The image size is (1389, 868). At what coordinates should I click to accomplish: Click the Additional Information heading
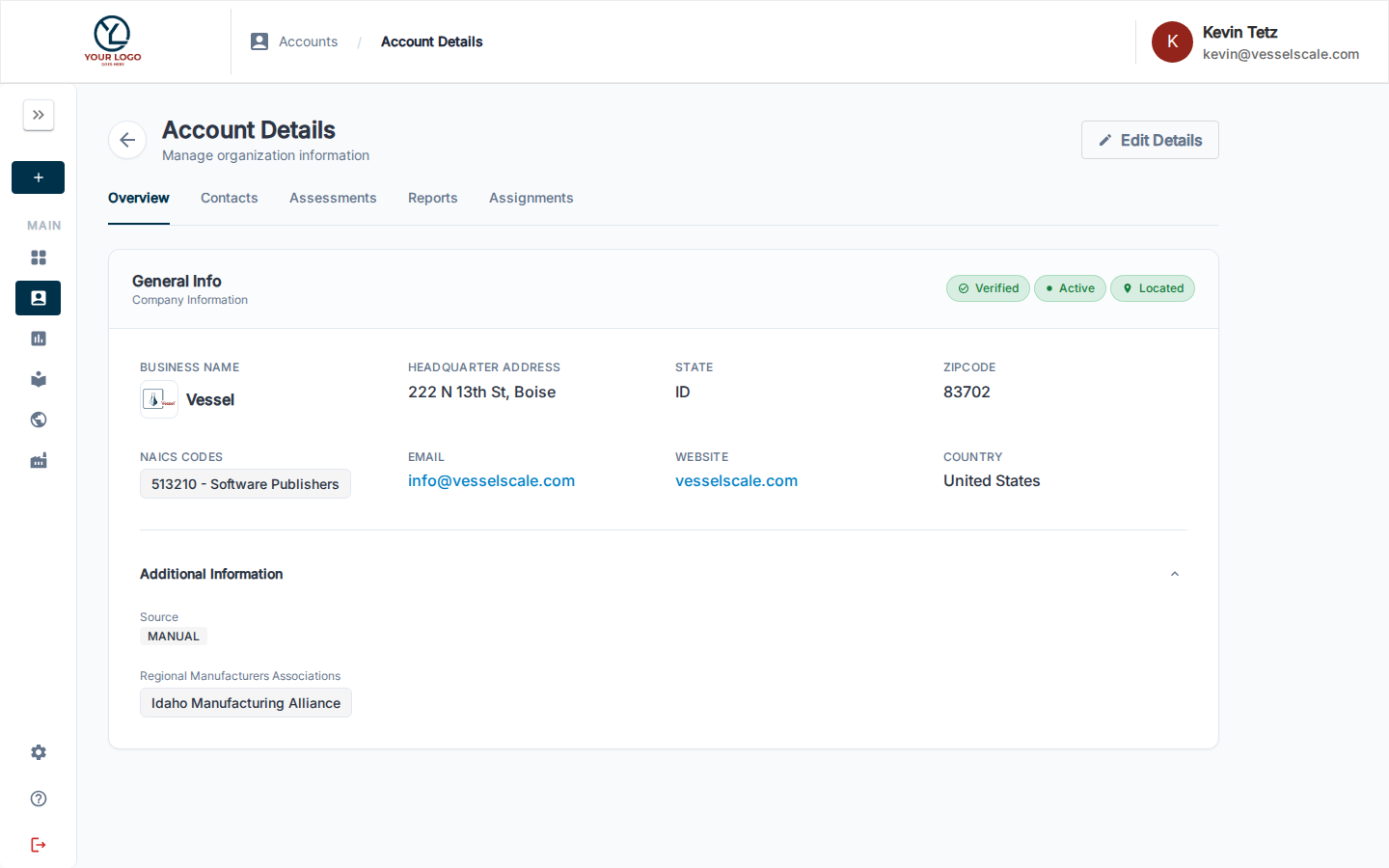tap(211, 574)
